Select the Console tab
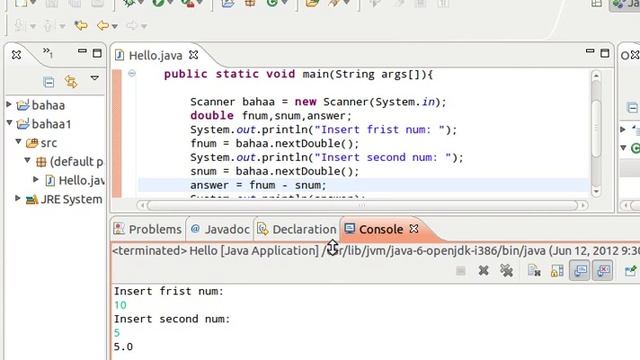This screenshot has width=640, height=360. [x=381, y=229]
